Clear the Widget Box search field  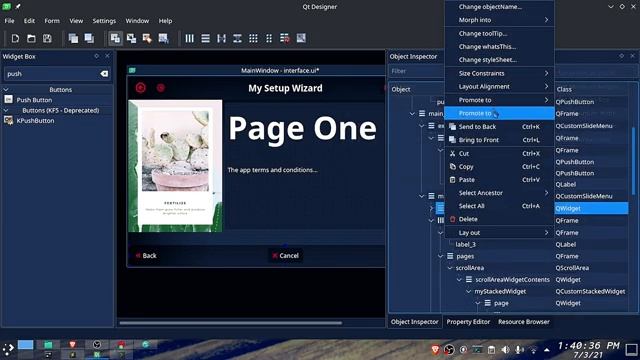(x=104, y=73)
